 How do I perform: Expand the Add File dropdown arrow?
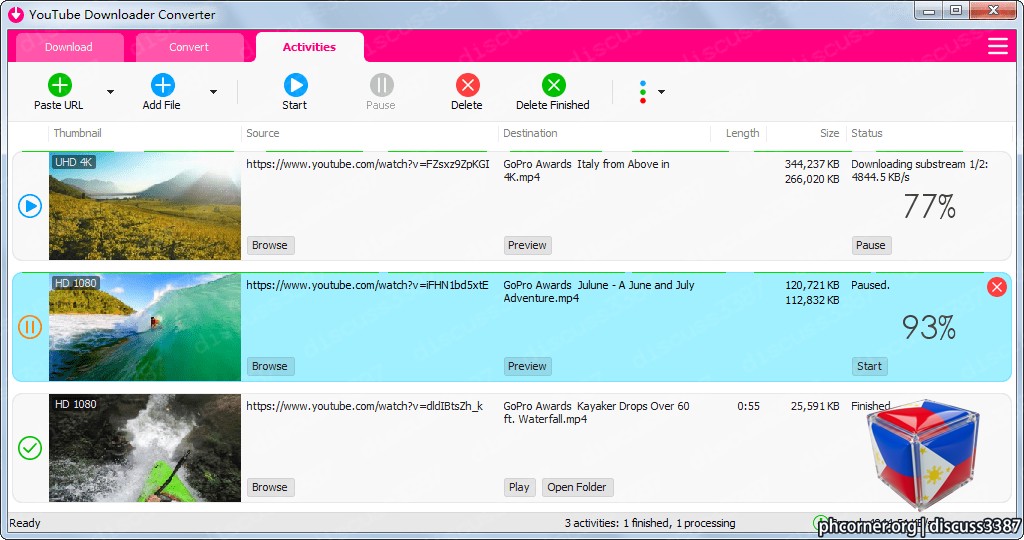(214, 92)
